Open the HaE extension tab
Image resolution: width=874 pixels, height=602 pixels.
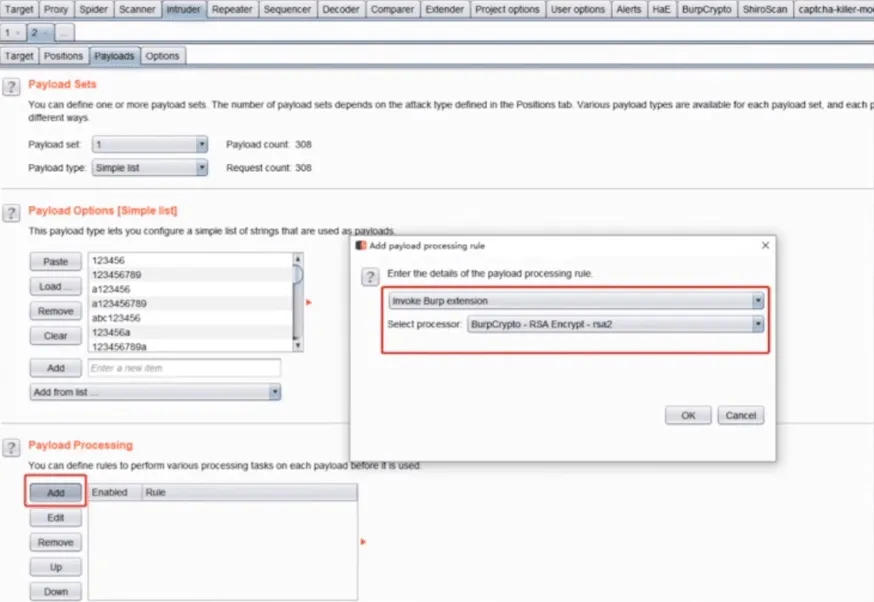[662, 9]
